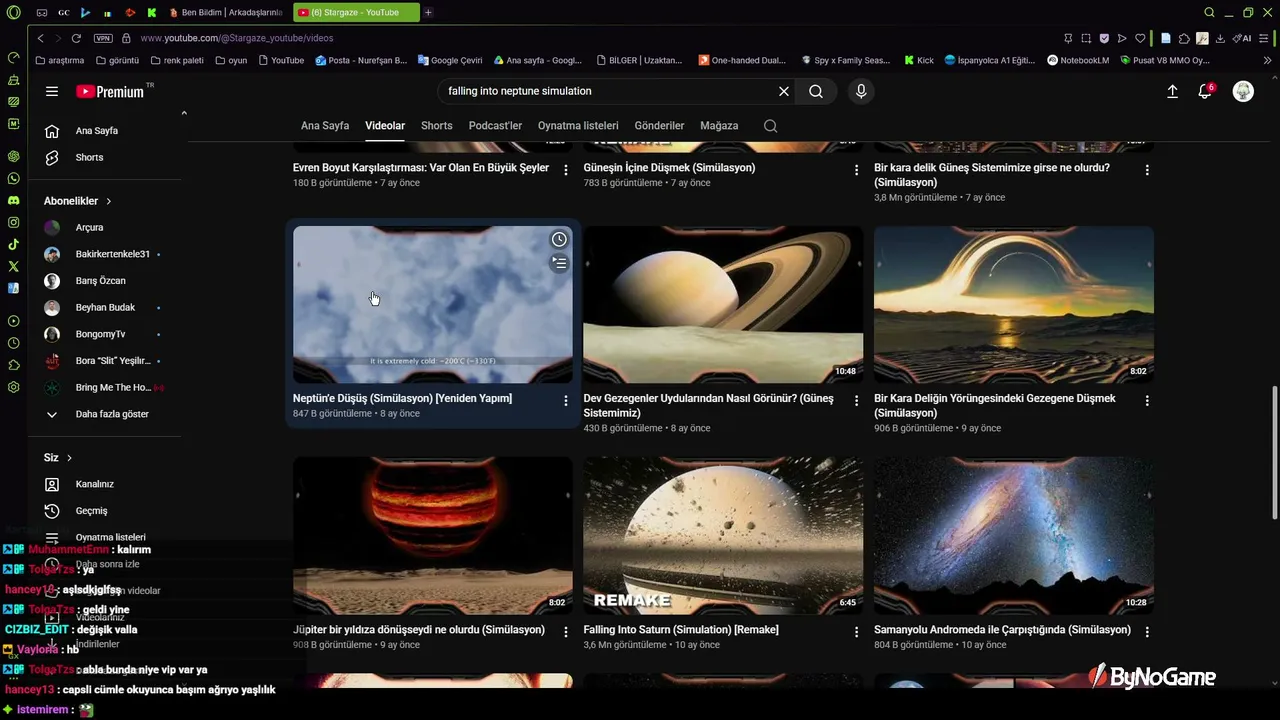Reload the current page
Screen dimensions: 1280x720
tap(76, 38)
